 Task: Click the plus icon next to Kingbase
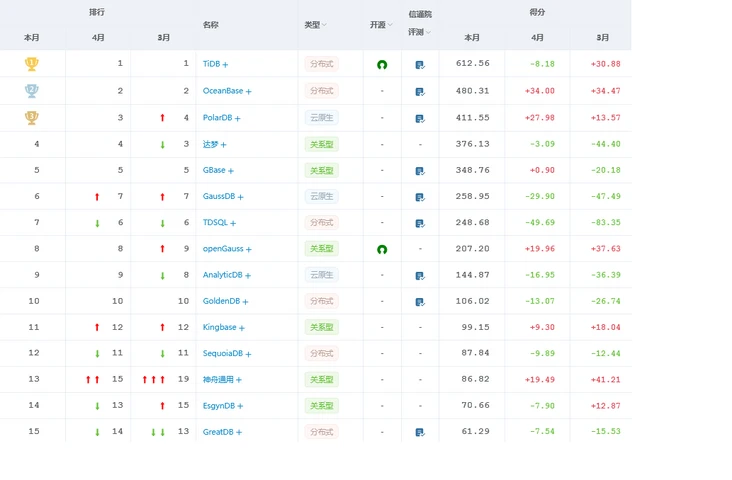click(x=242, y=328)
